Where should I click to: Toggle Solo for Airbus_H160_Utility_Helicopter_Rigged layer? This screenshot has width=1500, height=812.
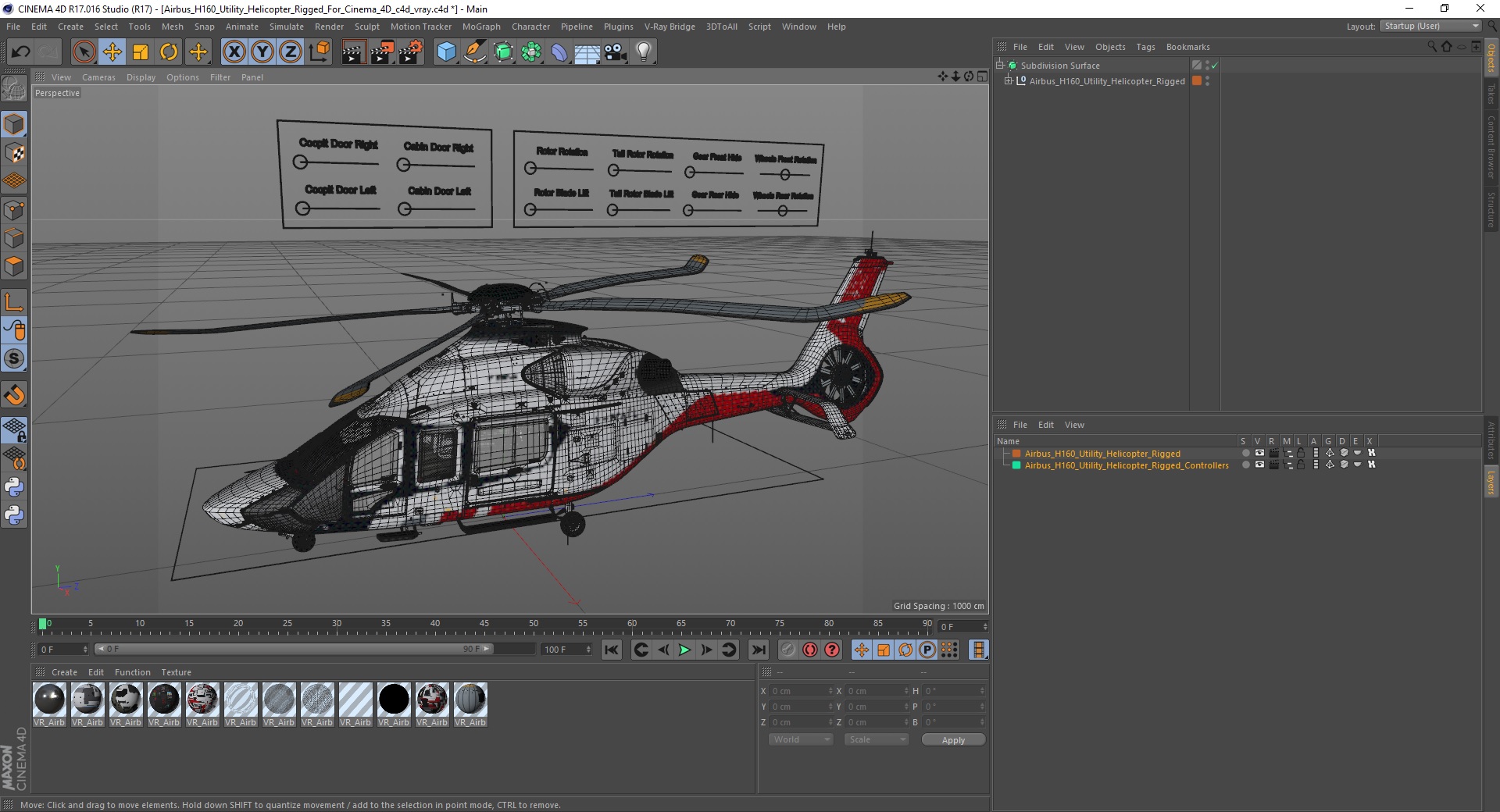[x=1245, y=453]
